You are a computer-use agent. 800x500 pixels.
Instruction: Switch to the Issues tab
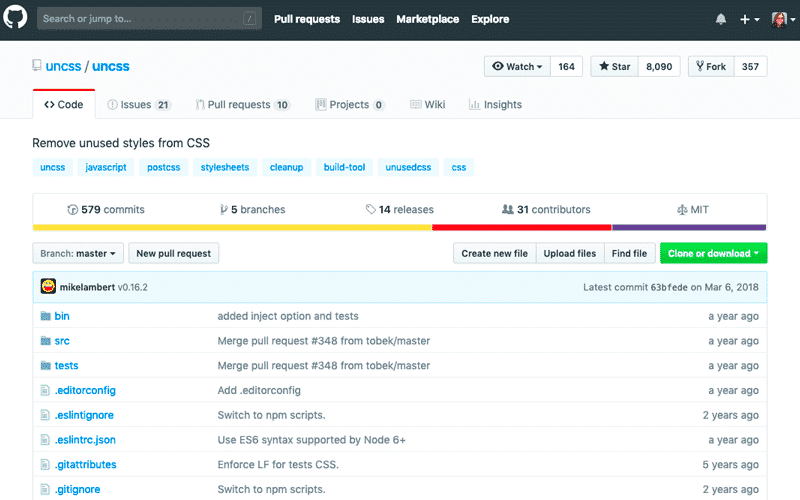tap(139, 104)
